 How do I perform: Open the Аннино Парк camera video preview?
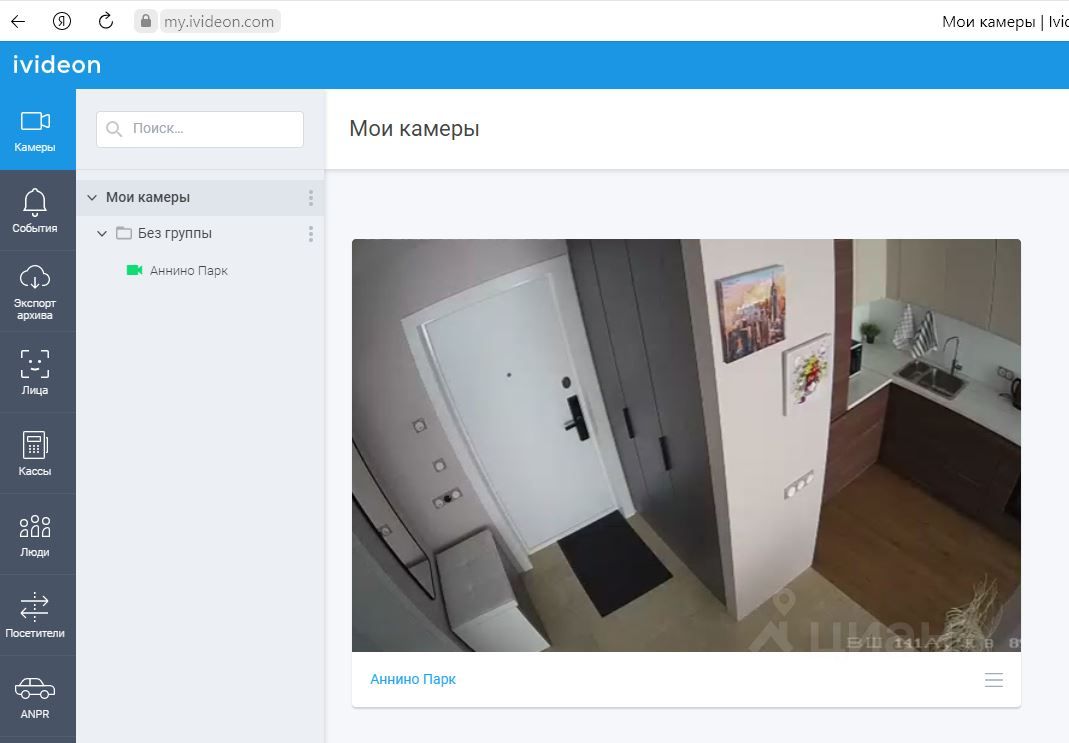click(686, 445)
